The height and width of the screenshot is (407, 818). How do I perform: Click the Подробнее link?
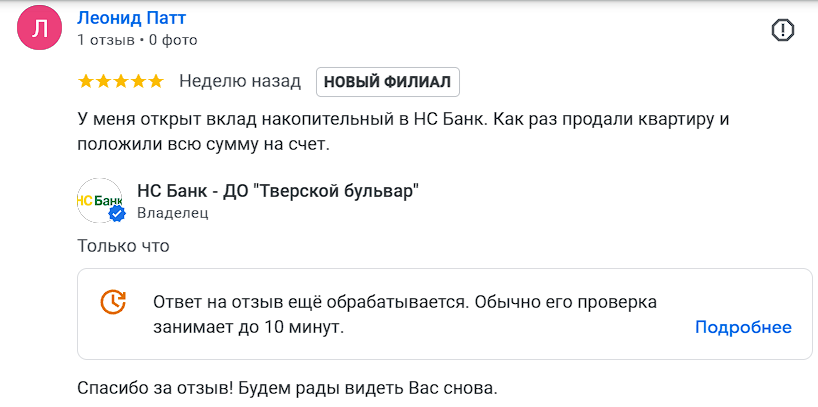pos(743,327)
